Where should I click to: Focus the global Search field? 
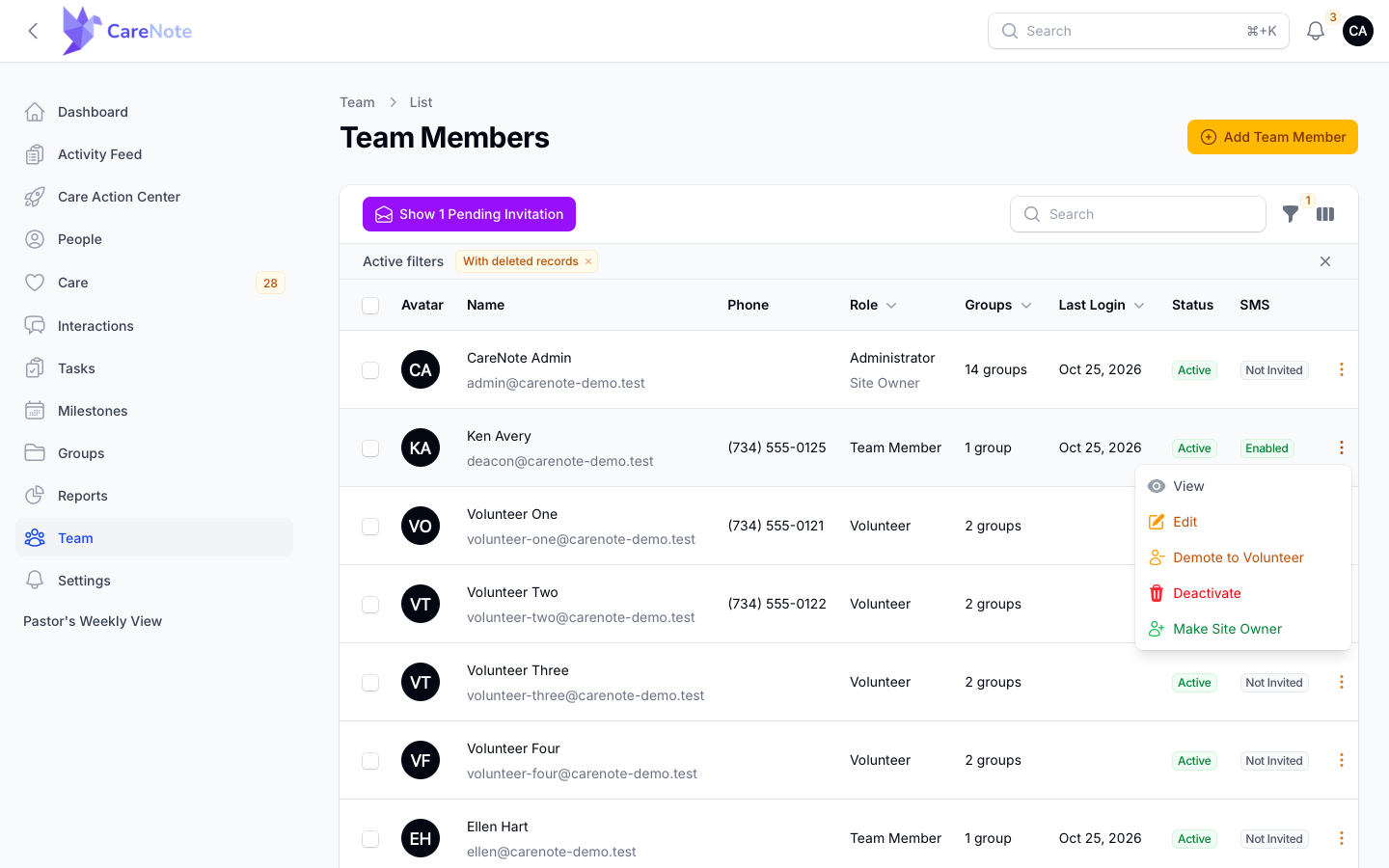(1138, 31)
